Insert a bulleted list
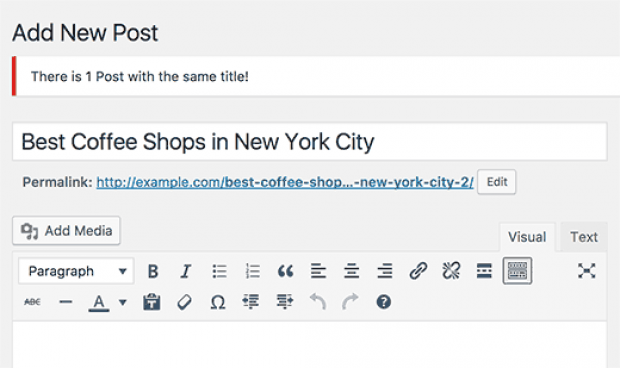 [x=219, y=271]
